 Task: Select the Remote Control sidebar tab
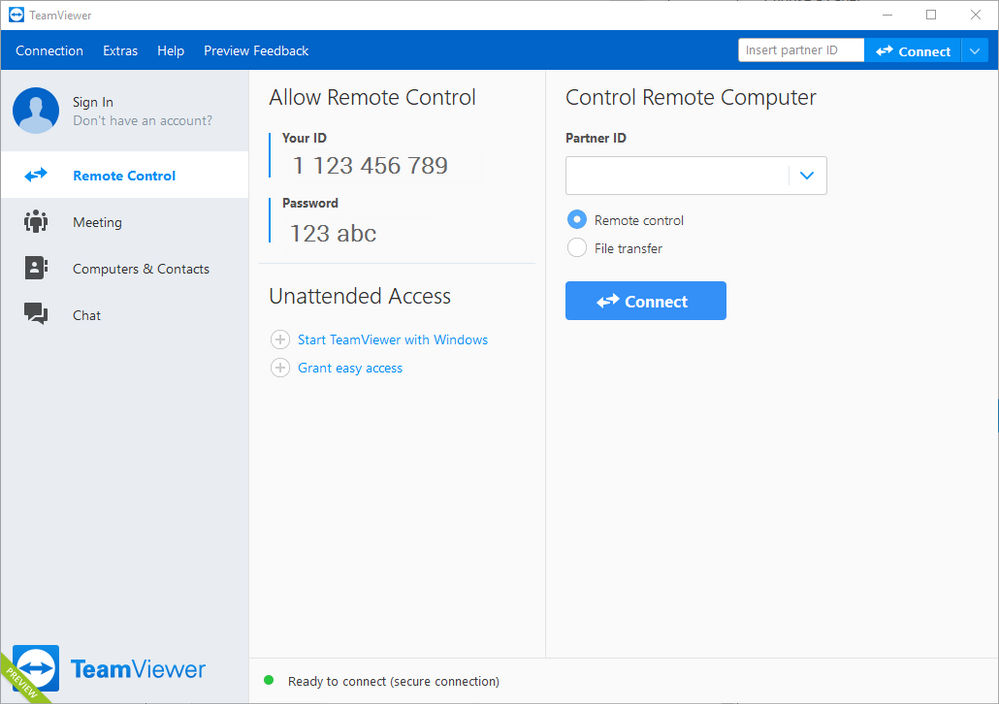[125, 175]
